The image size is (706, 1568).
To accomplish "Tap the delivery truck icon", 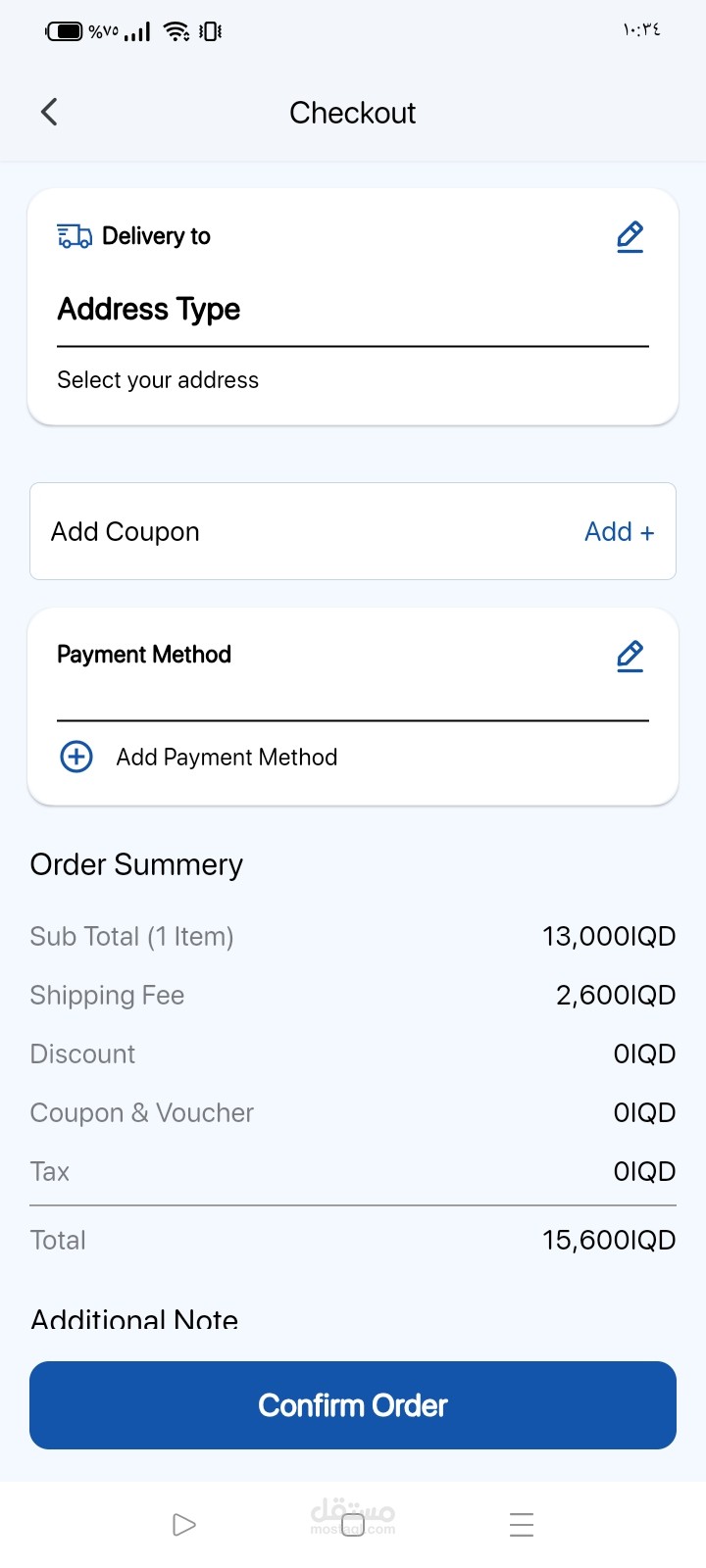I will tap(75, 236).
